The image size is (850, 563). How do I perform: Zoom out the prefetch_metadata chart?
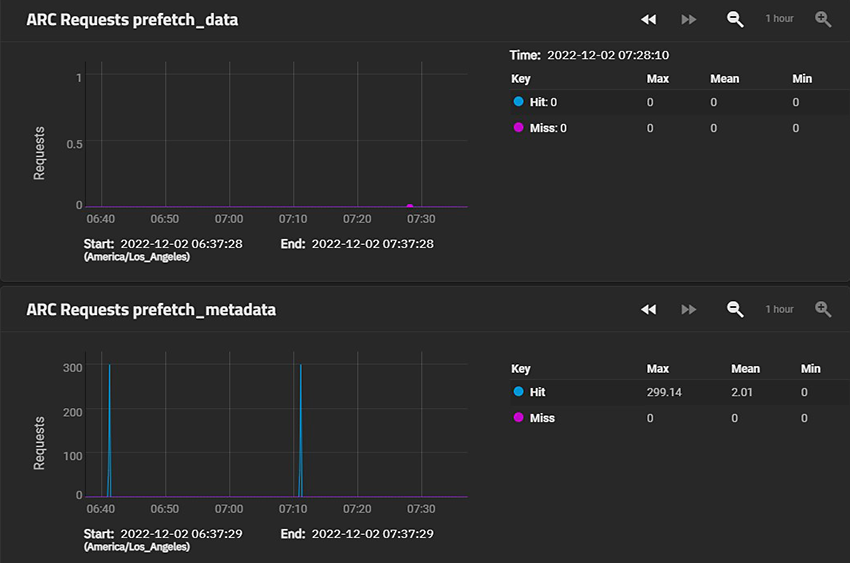[x=735, y=309]
